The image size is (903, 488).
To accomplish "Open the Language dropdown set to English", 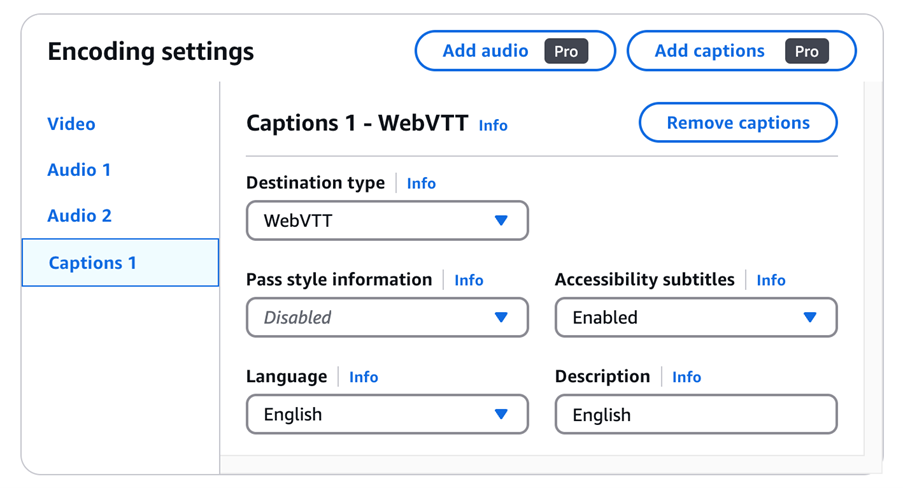I will pyautogui.click(x=387, y=415).
